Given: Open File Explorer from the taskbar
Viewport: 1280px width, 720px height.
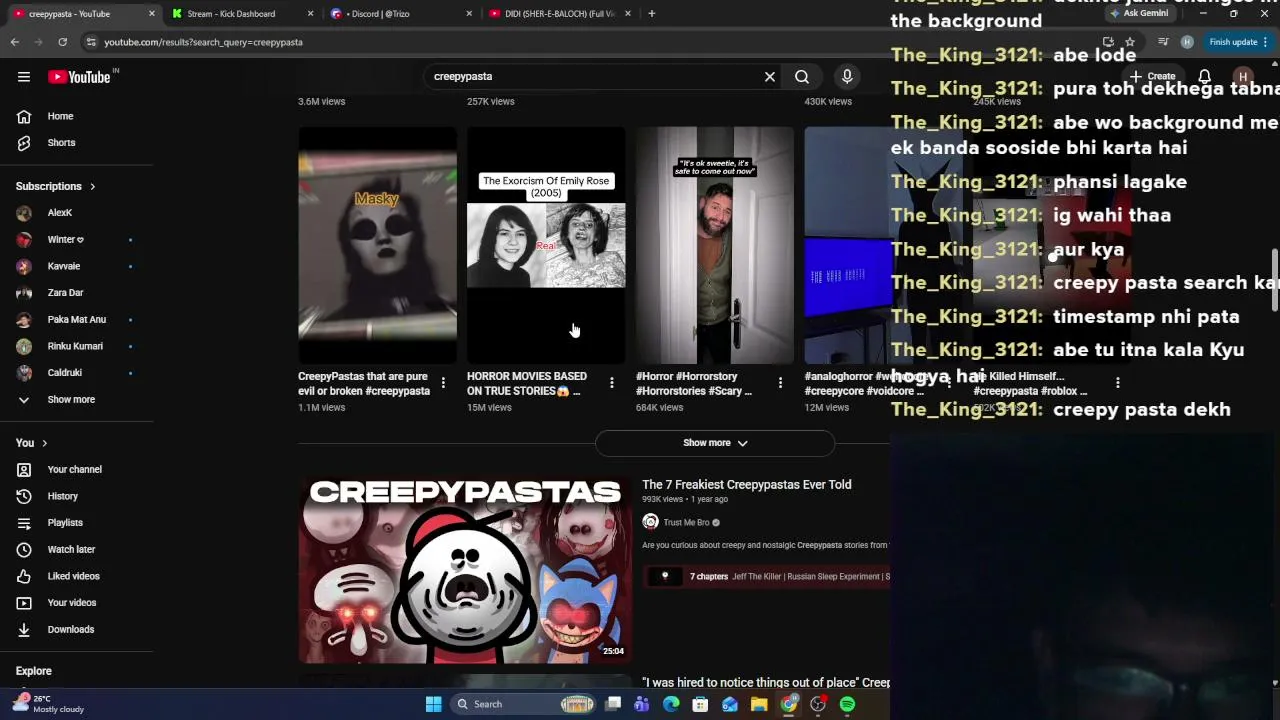Looking at the screenshot, I should (x=759, y=704).
